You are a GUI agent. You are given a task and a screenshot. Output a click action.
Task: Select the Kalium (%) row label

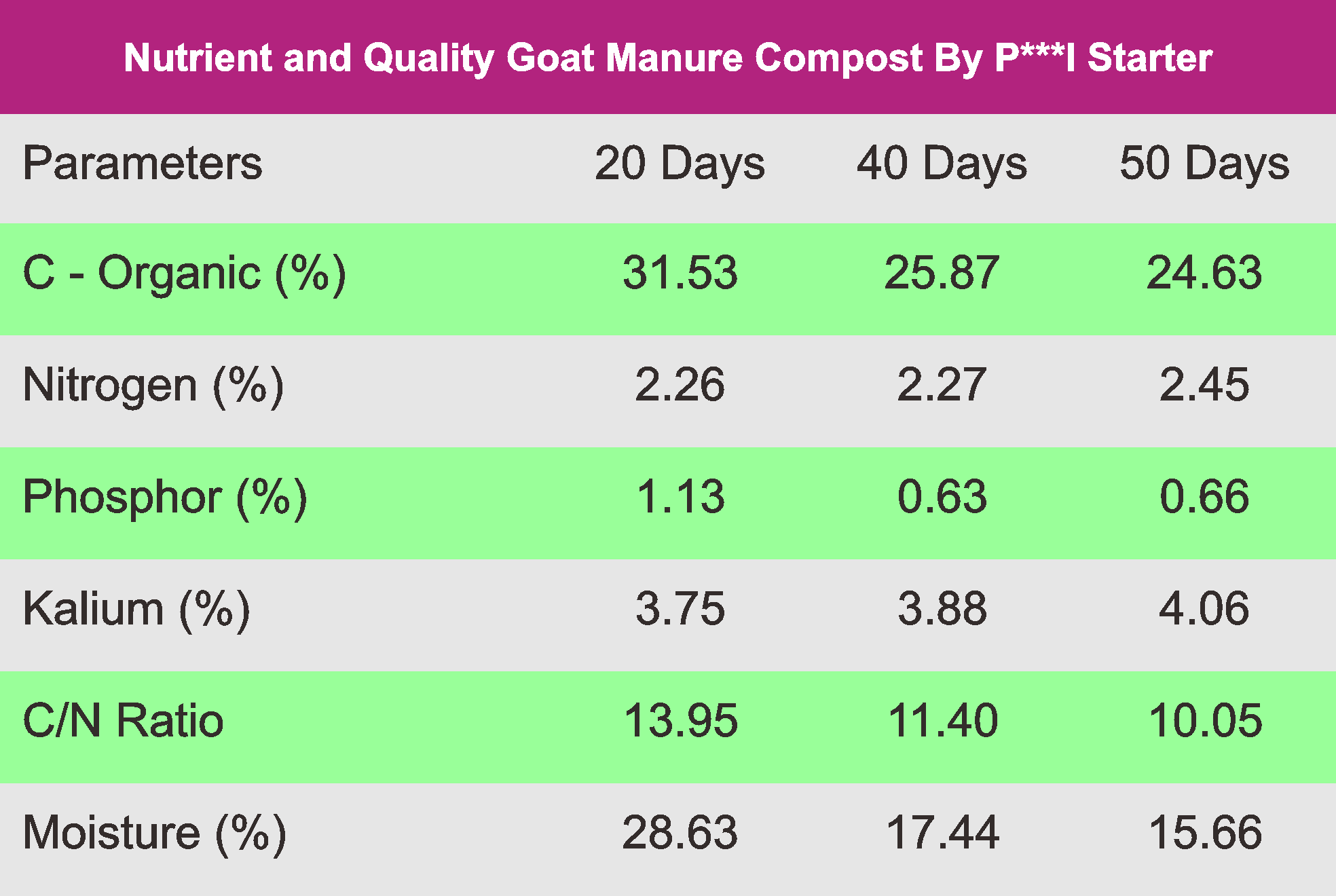click(136, 609)
